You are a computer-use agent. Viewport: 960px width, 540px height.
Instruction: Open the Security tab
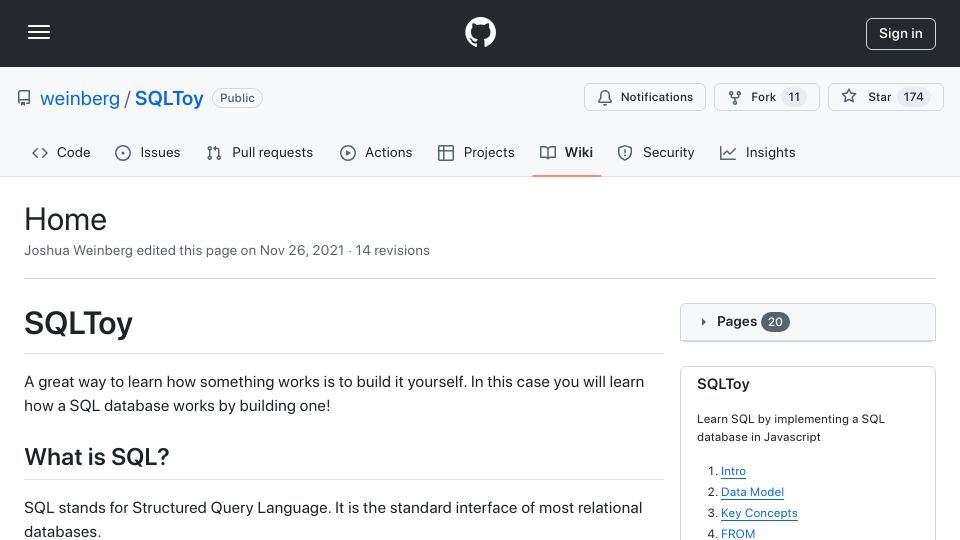tap(656, 152)
